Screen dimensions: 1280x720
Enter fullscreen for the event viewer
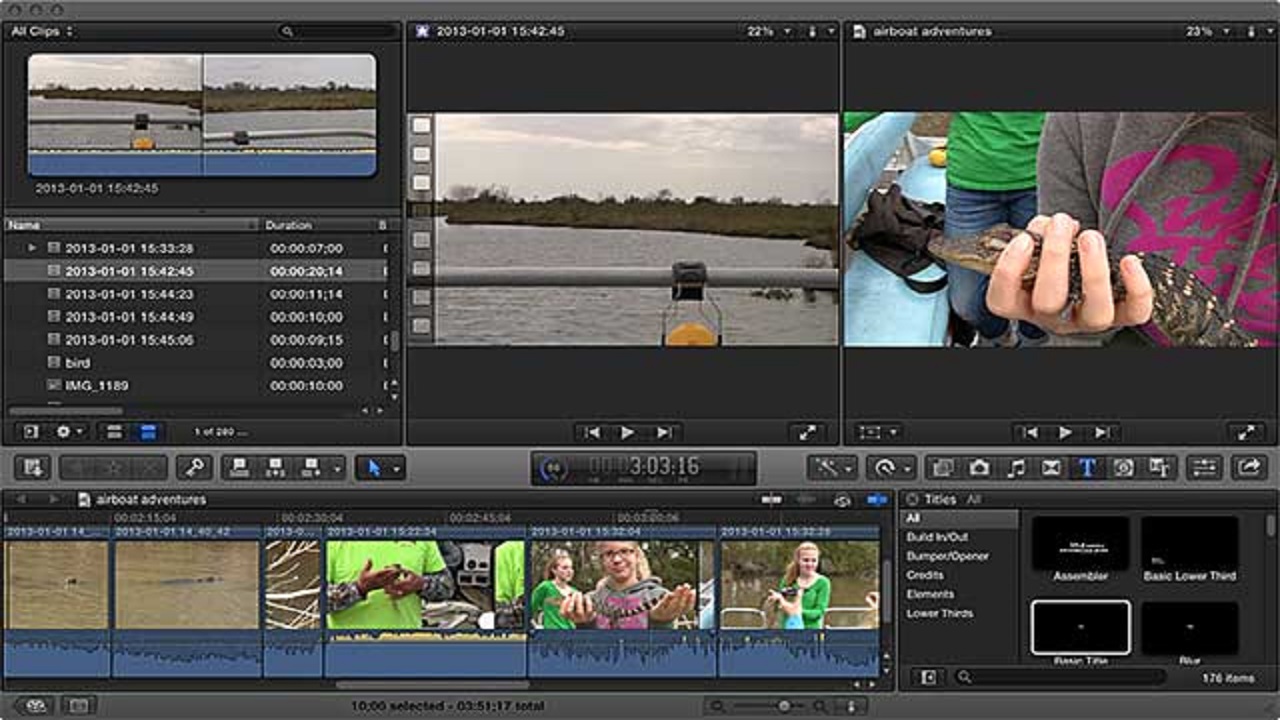[806, 432]
